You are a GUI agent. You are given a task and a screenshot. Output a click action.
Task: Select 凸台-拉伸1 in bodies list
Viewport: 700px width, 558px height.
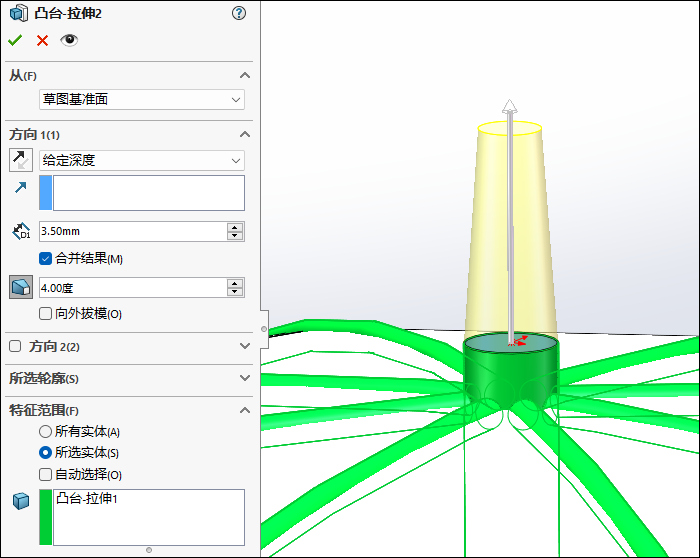coord(87,499)
